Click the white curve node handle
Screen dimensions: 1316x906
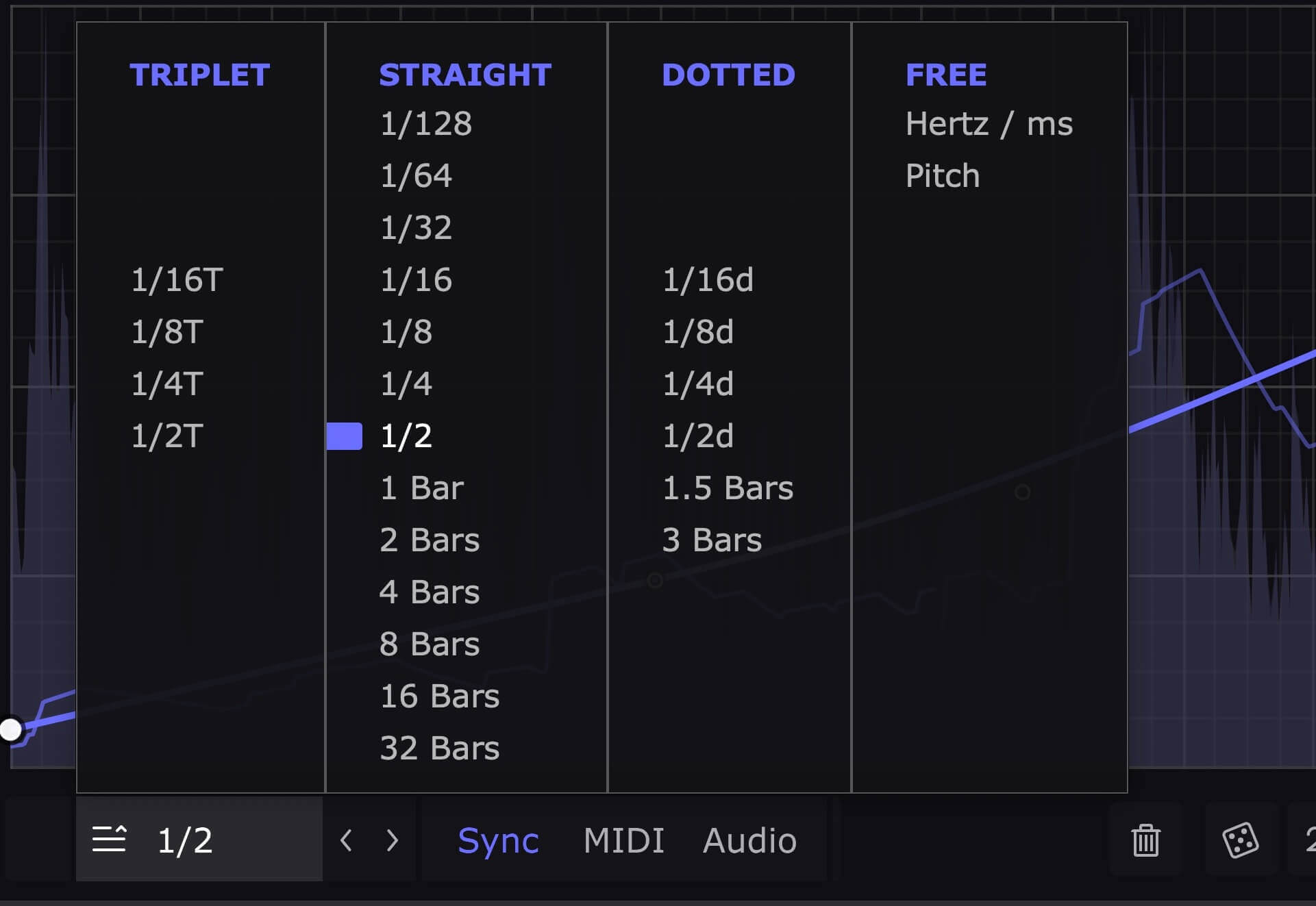point(11,729)
